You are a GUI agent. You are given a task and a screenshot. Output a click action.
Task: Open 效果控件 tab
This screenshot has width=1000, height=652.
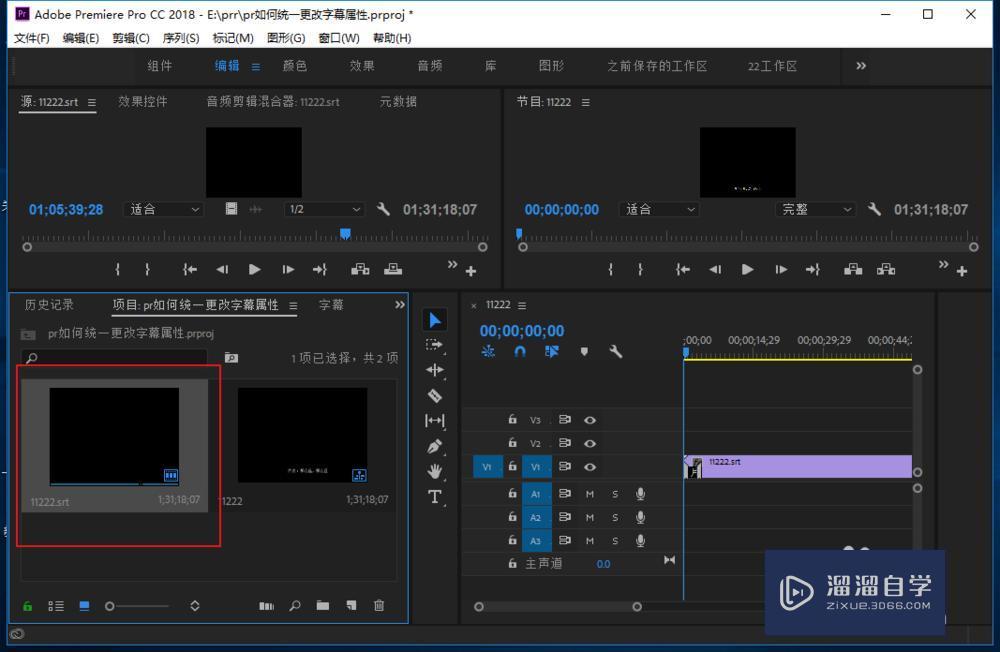click(x=143, y=101)
